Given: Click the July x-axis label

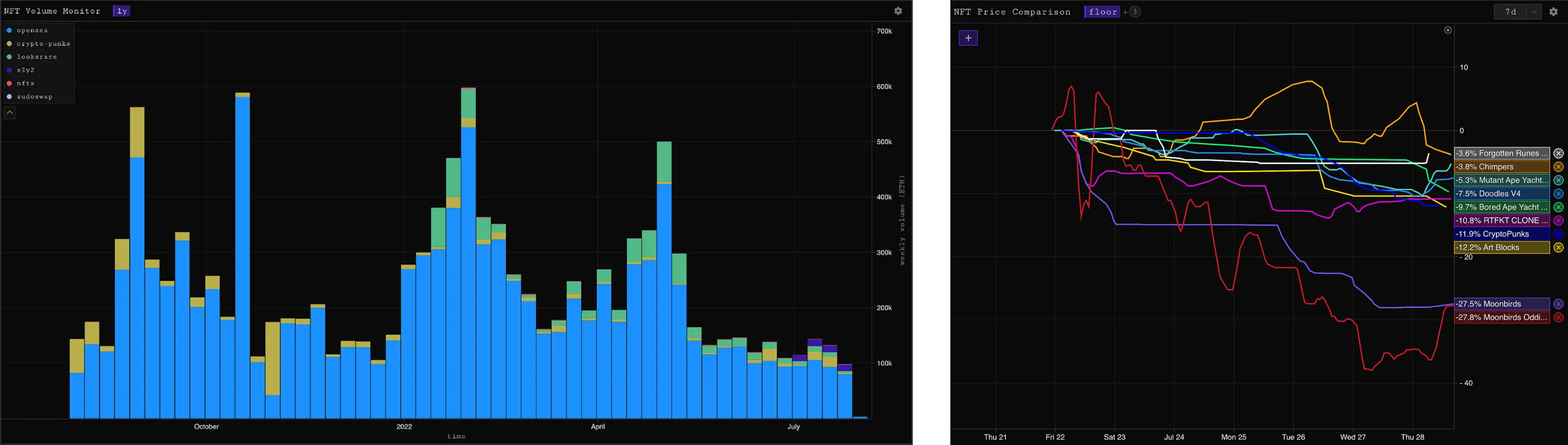Looking at the screenshot, I should tap(794, 427).
